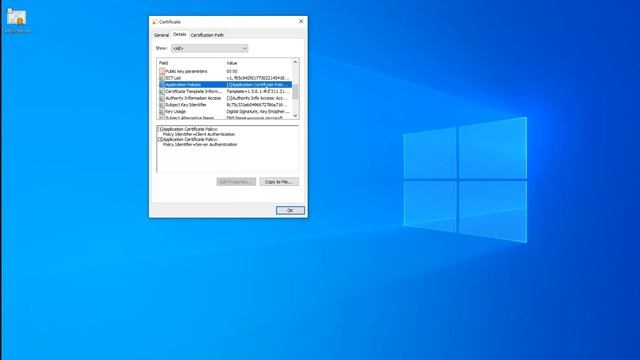Click the icon beside Subject Key Identifier

coord(162,105)
